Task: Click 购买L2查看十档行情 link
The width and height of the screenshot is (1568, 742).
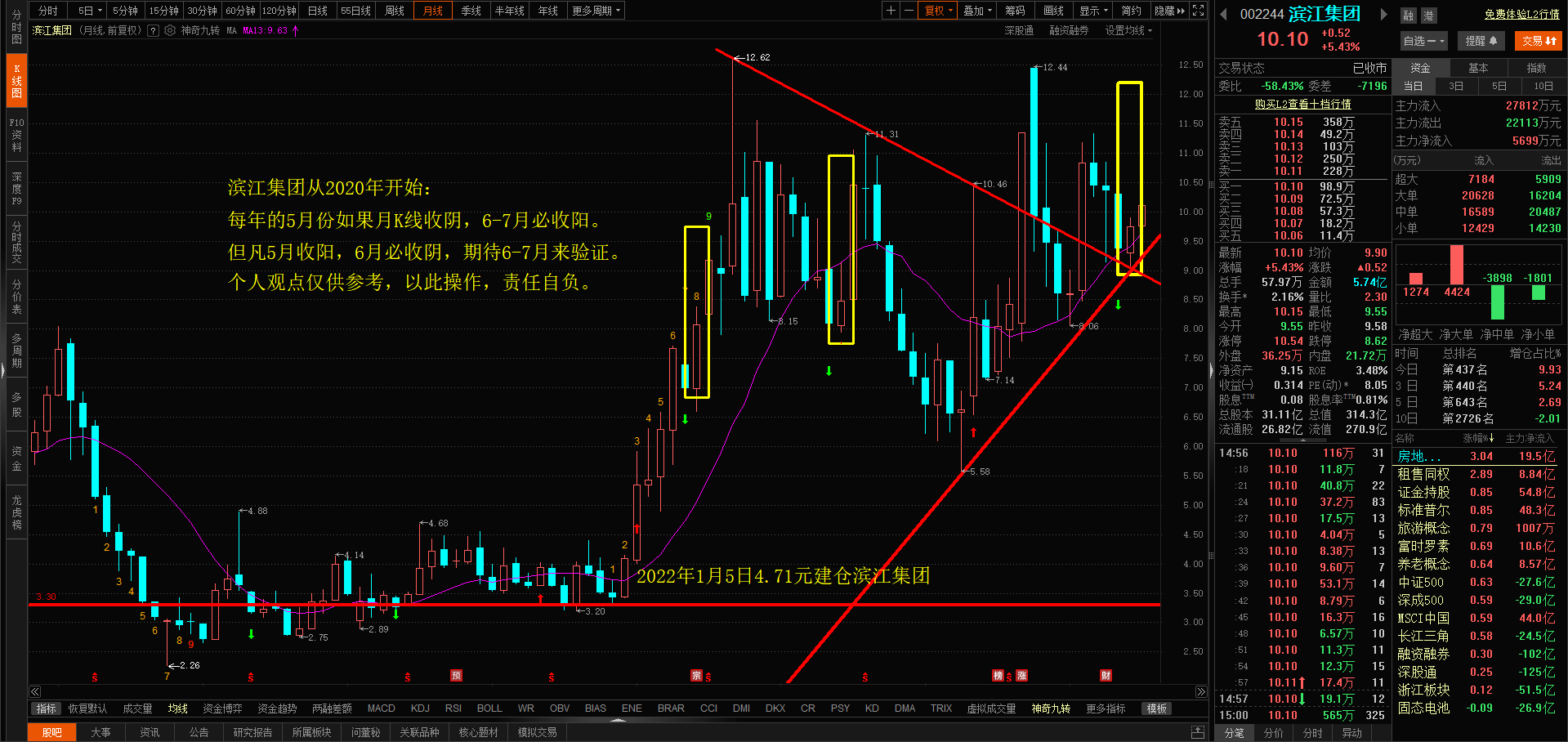Action: coord(1302,105)
